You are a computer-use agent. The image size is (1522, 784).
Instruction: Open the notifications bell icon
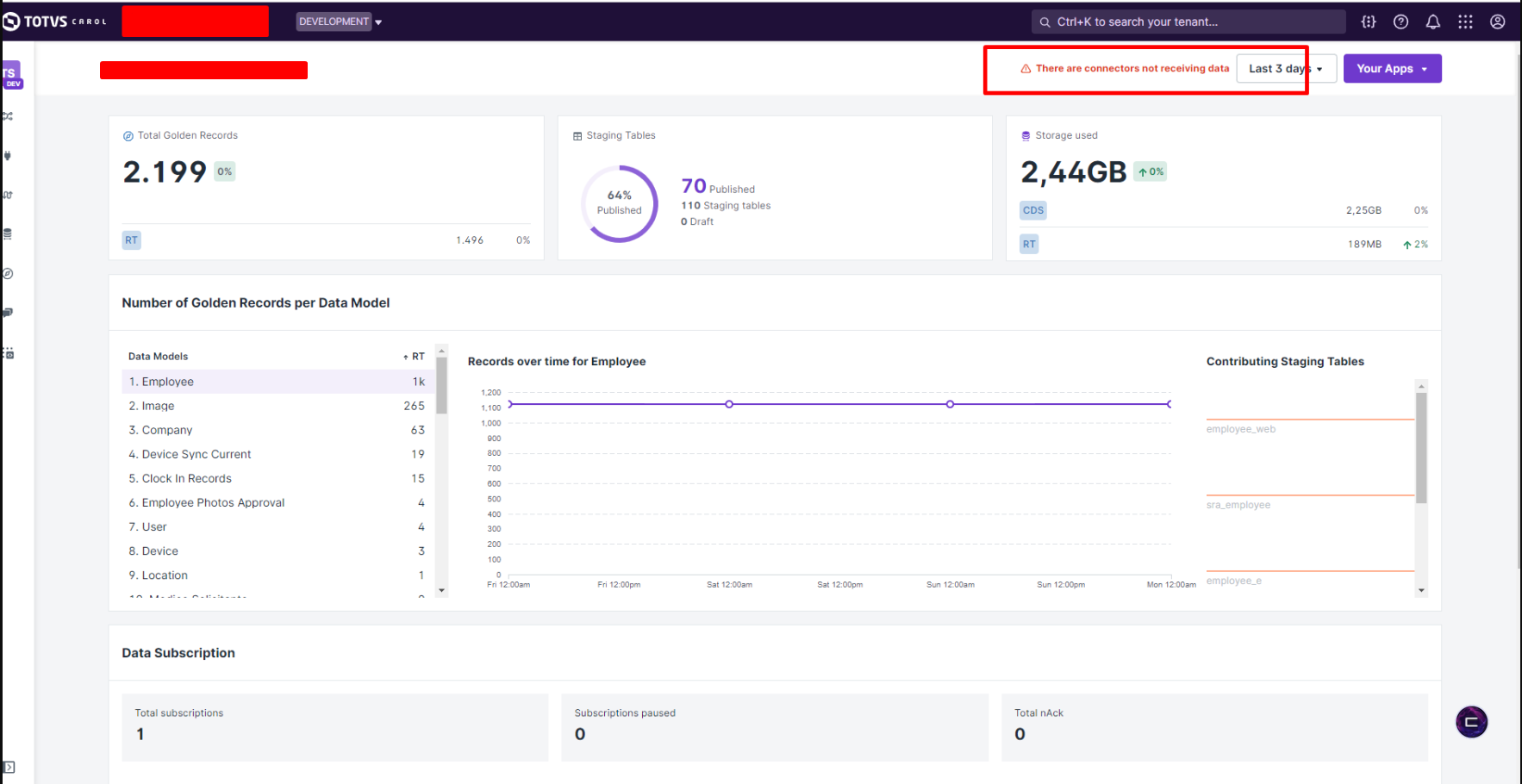coord(1432,22)
